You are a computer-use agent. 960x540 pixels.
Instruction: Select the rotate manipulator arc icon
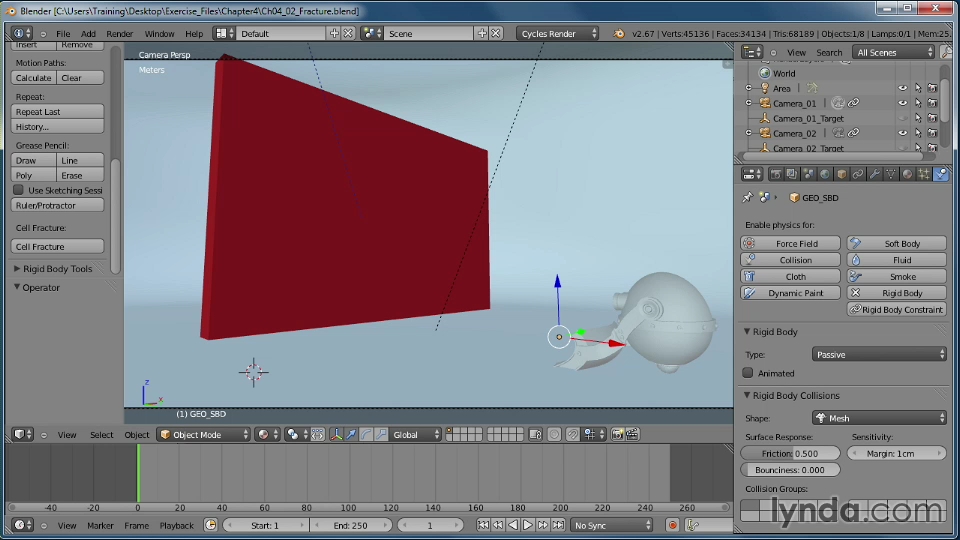point(366,435)
